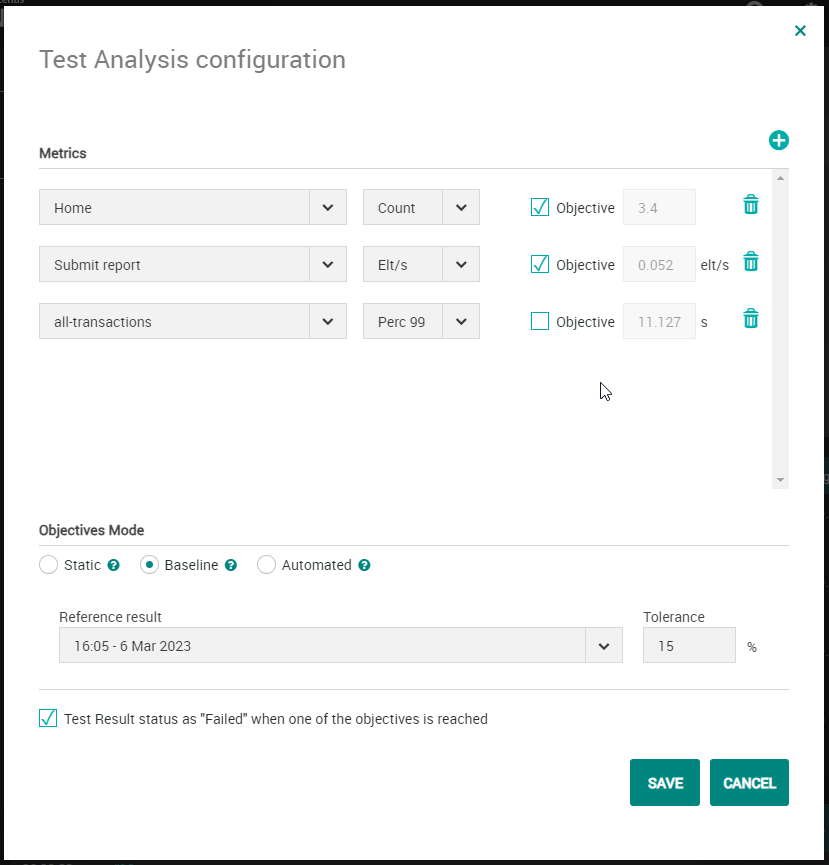Expand the Elt/s statistic dropdown
The height and width of the screenshot is (865, 829).
point(461,265)
